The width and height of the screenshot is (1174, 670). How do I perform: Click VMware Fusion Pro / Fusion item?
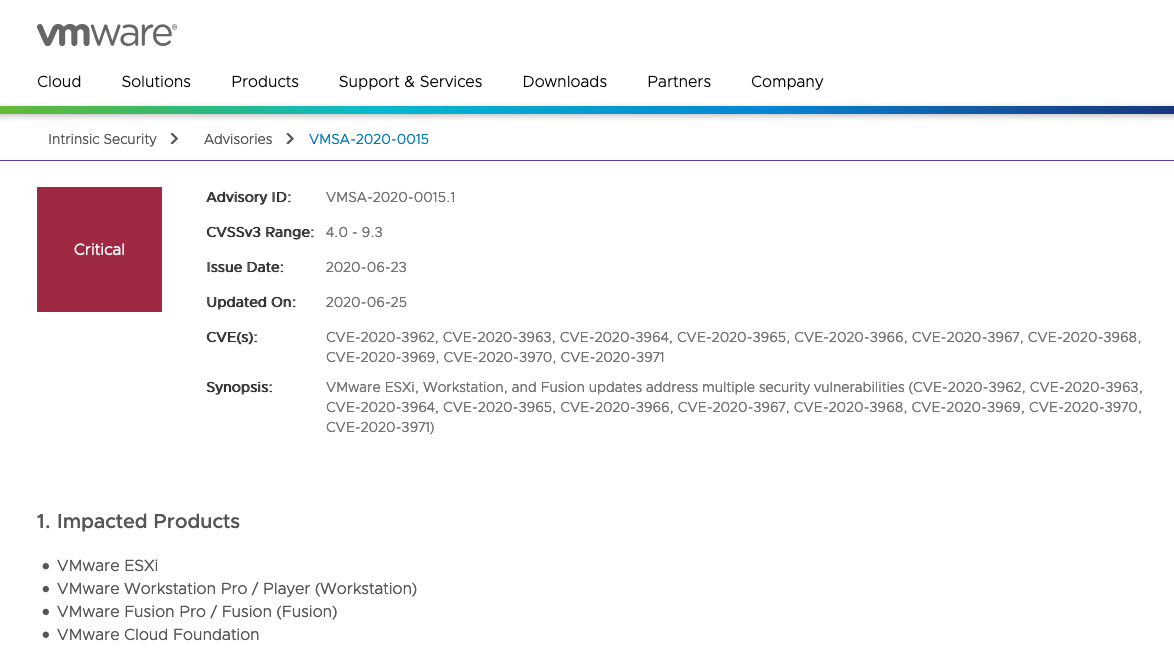point(197,612)
